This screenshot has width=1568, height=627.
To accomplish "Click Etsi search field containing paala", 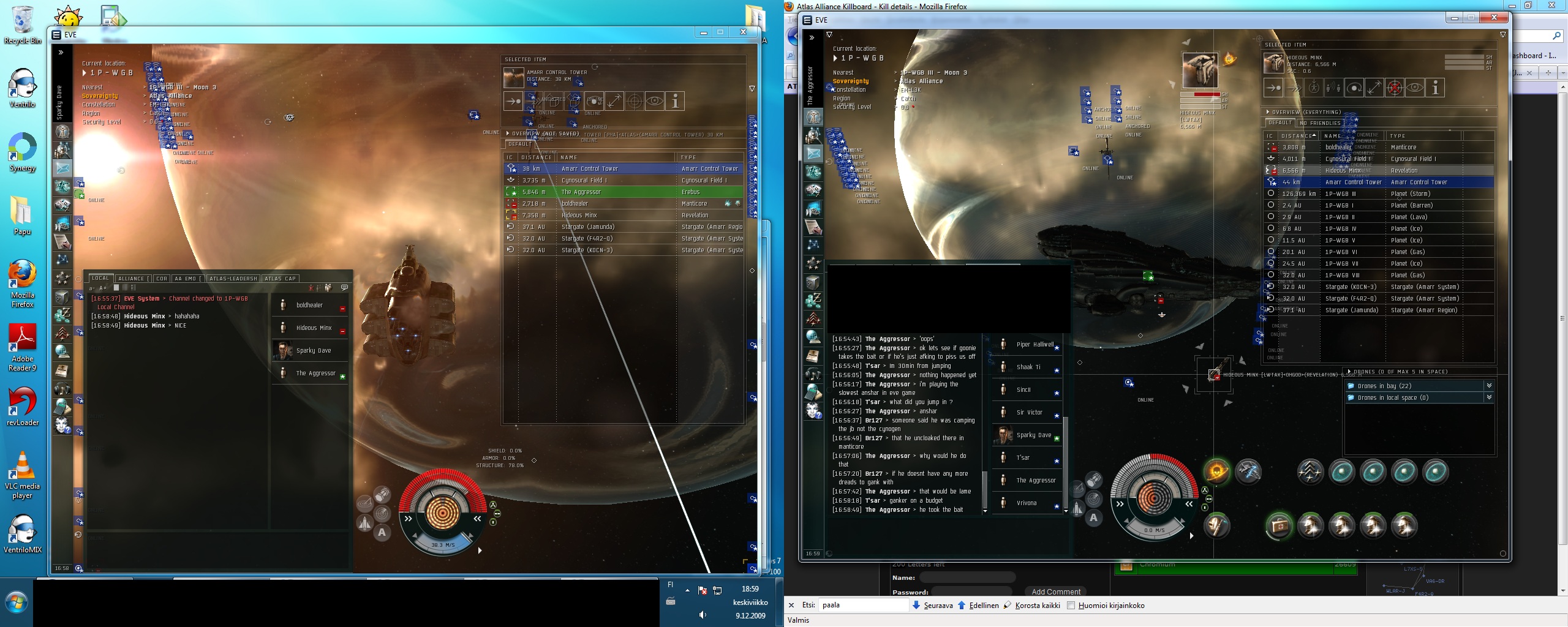I will coord(864,605).
